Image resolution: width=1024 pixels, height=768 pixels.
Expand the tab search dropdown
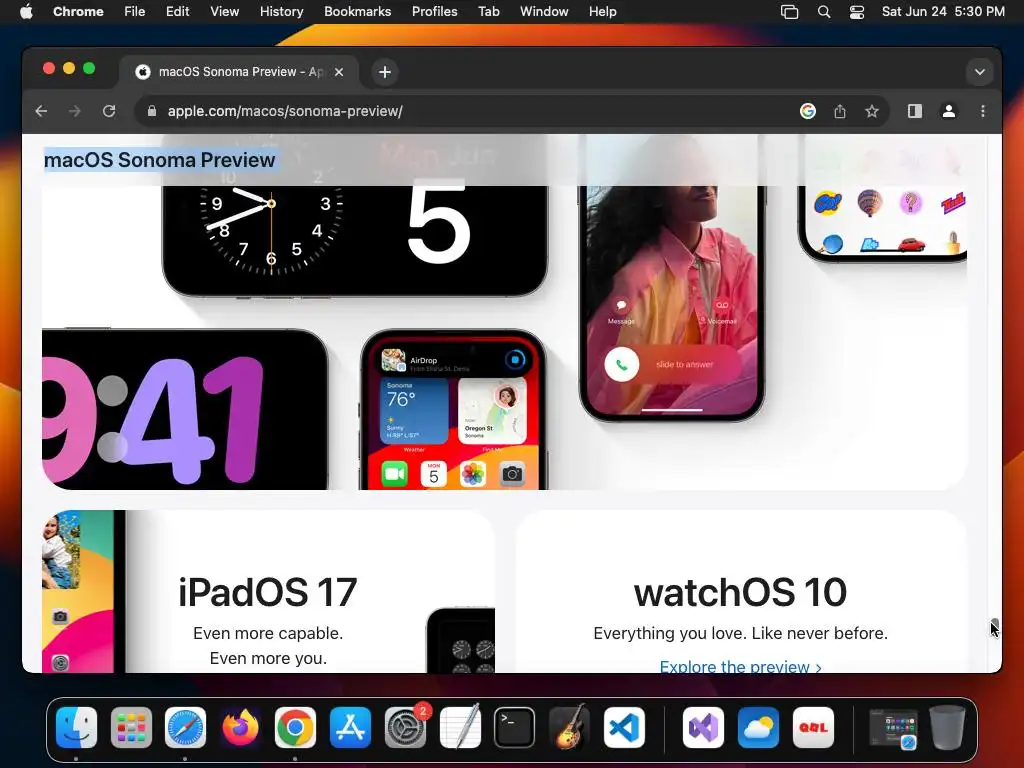pos(980,72)
